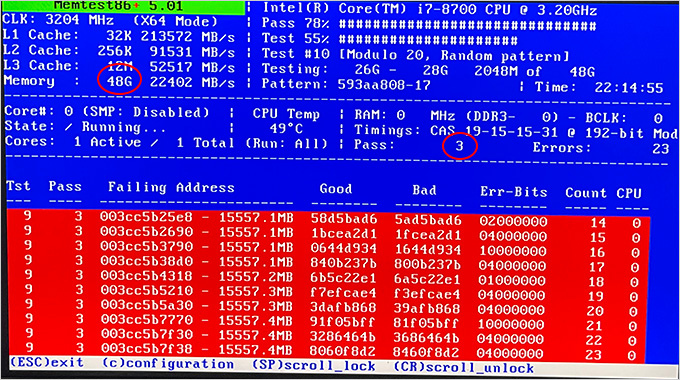Click the Errors count 23
The image size is (680, 380).
click(660, 149)
